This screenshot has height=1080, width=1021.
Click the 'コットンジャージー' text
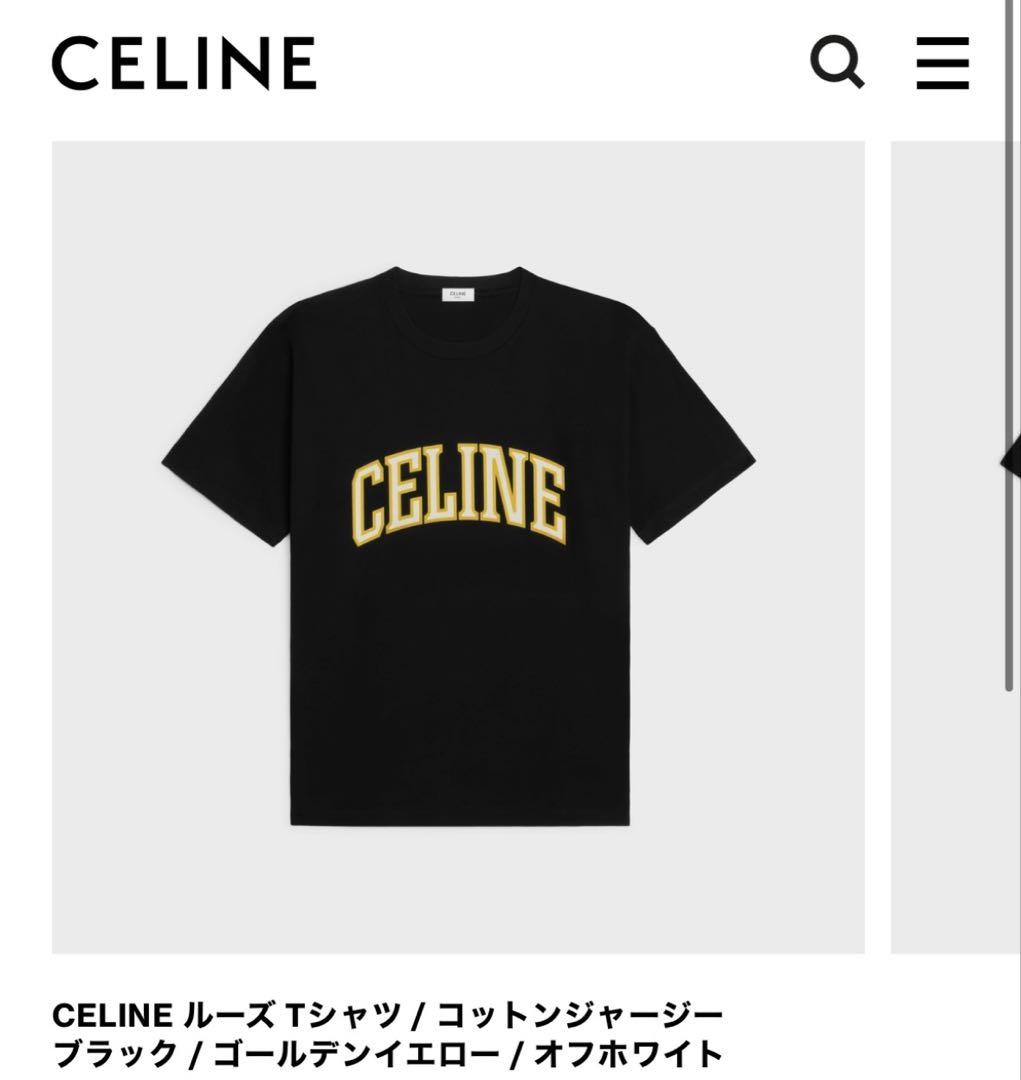(x=580, y=1015)
